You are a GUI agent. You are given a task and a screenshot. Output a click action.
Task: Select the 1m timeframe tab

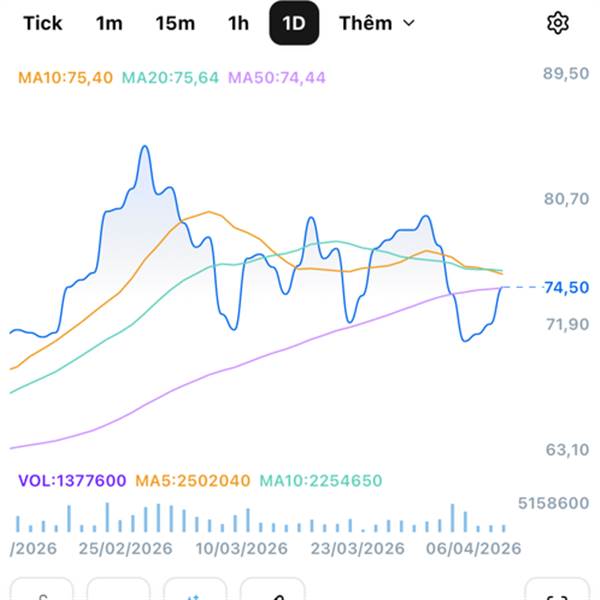[109, 23]
